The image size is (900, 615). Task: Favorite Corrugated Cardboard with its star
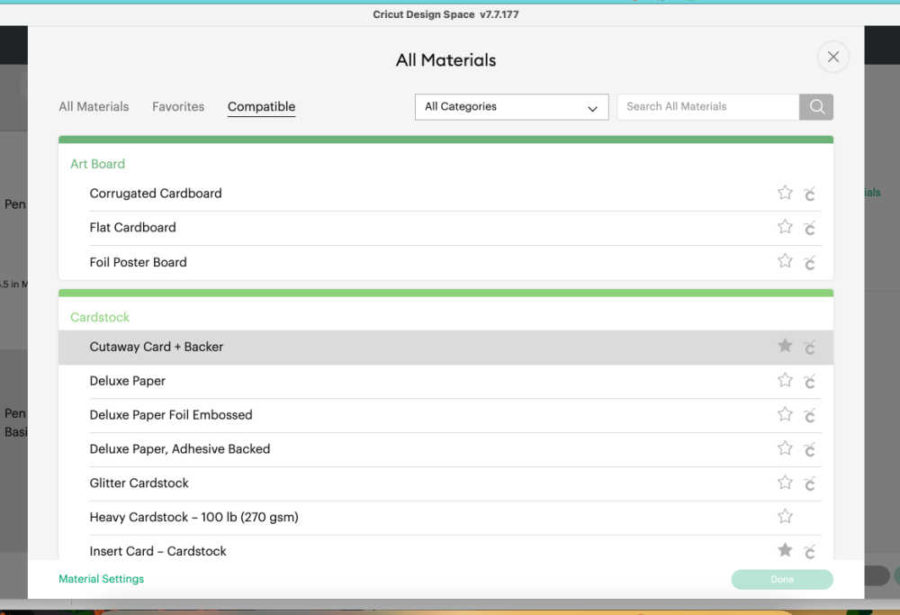[x=785, y=193]
